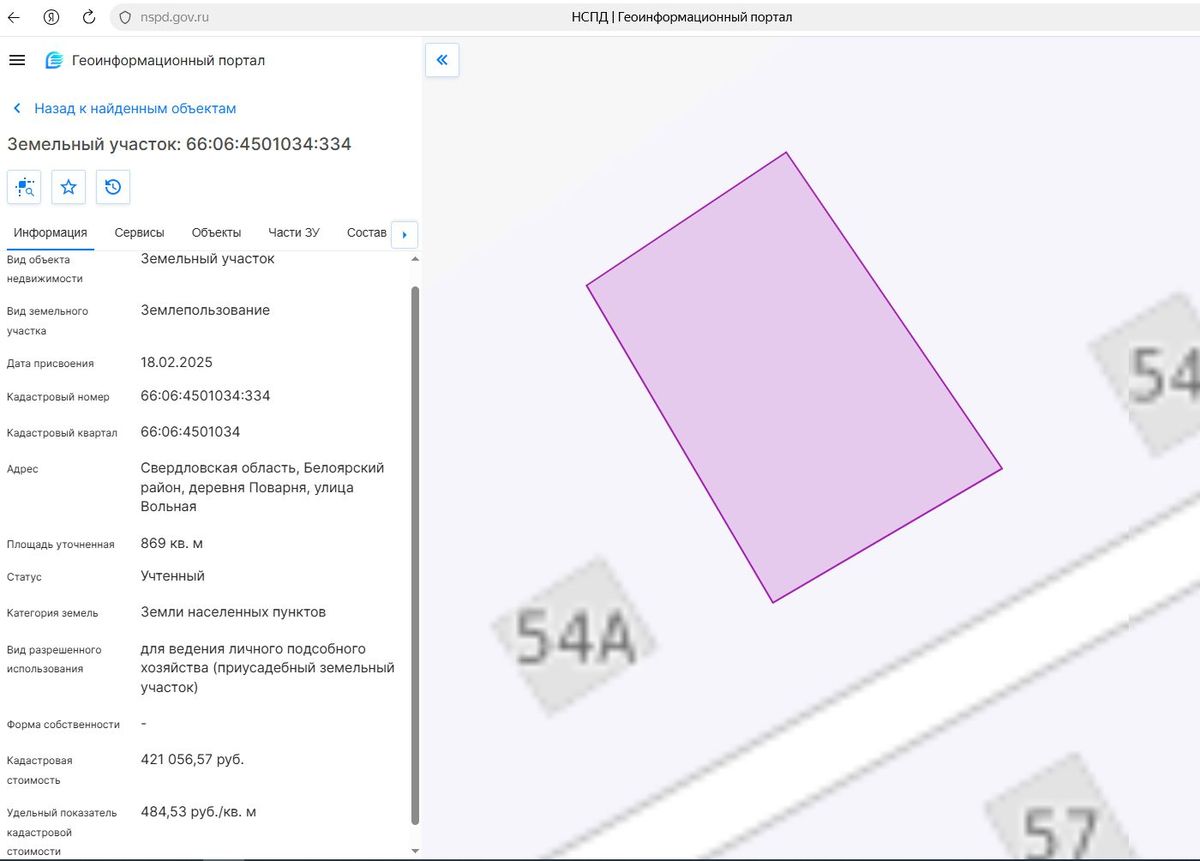Click the highlighted purple land parcel
1200x861 pixels.
pos(794,377)
